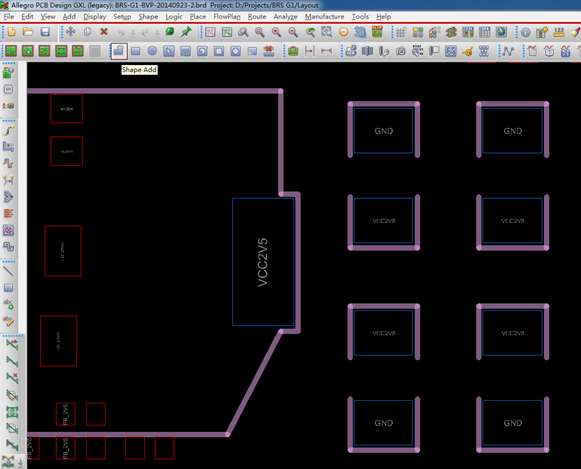581x469 pixels.
Task: Click the abc Edit Text pencil icon
Action: coord(9,321)
